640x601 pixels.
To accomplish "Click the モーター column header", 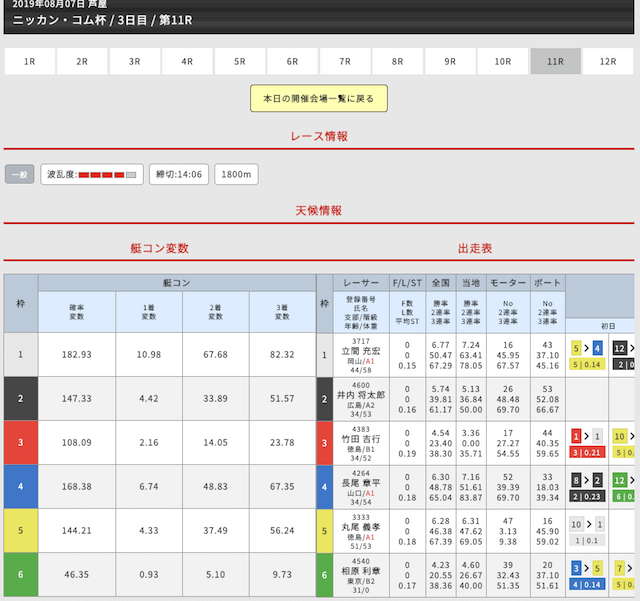I will [508, 283].
